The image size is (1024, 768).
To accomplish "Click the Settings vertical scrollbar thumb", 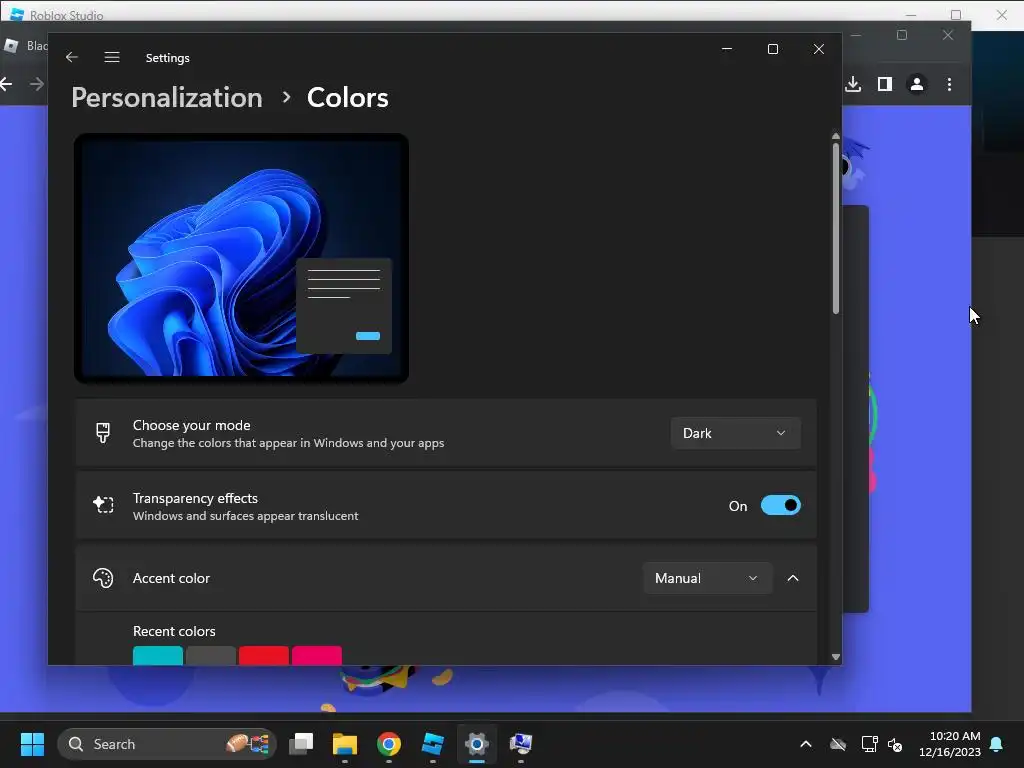I will [x=836, y=229].
